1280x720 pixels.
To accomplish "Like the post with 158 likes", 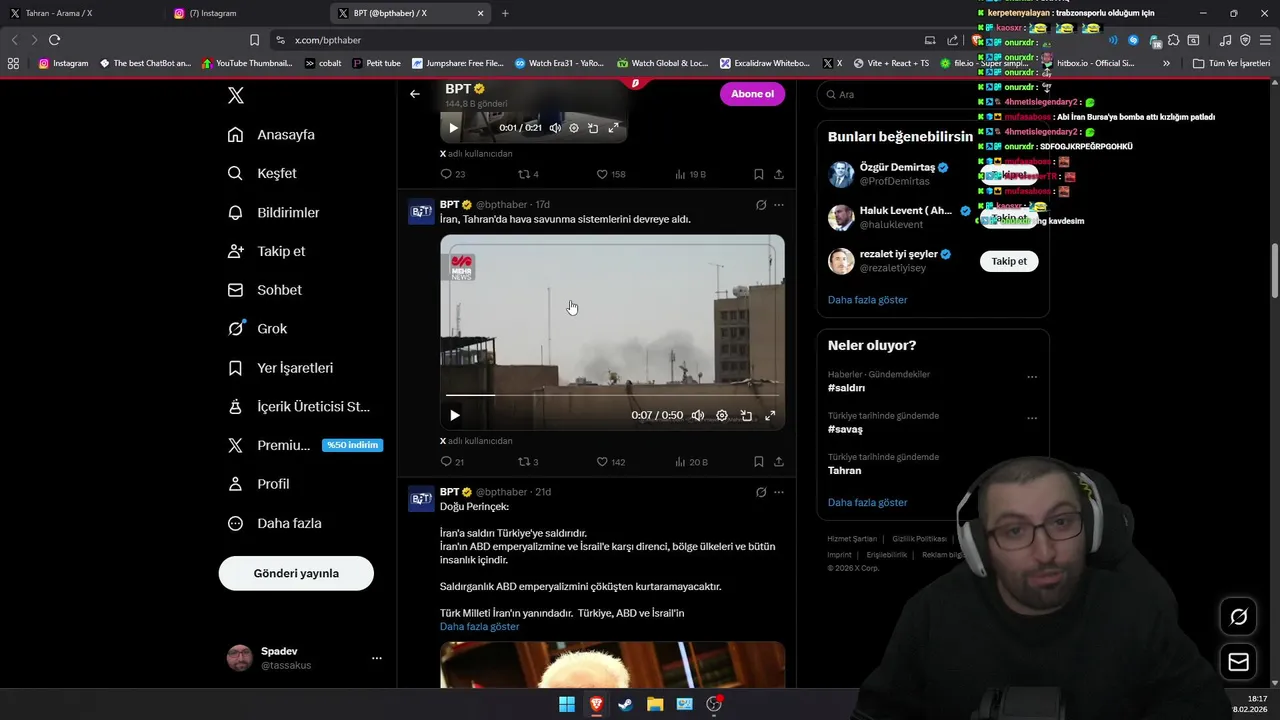I will [611, 174].
